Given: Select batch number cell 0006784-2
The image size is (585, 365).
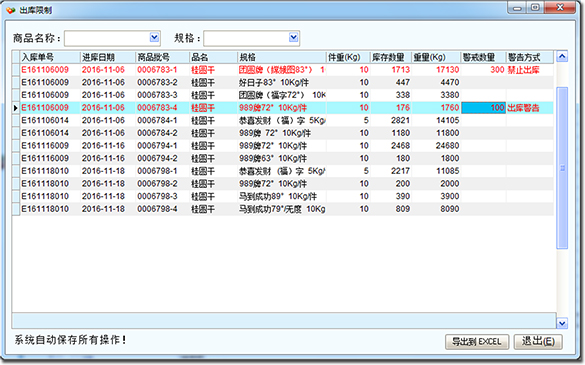Looking at the screenshot, I should (162, 133).
